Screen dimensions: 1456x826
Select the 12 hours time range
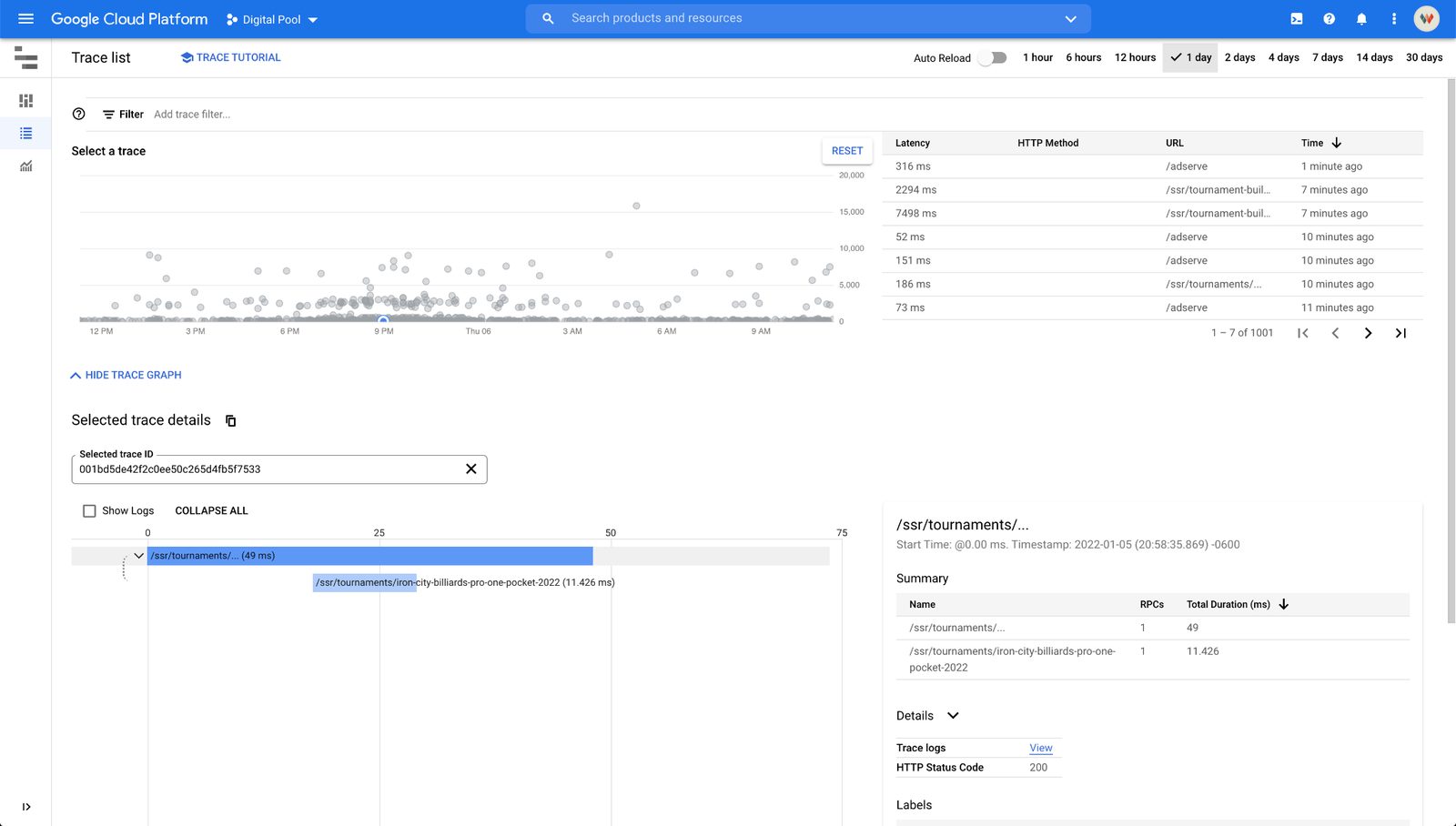pos(1135,57)
